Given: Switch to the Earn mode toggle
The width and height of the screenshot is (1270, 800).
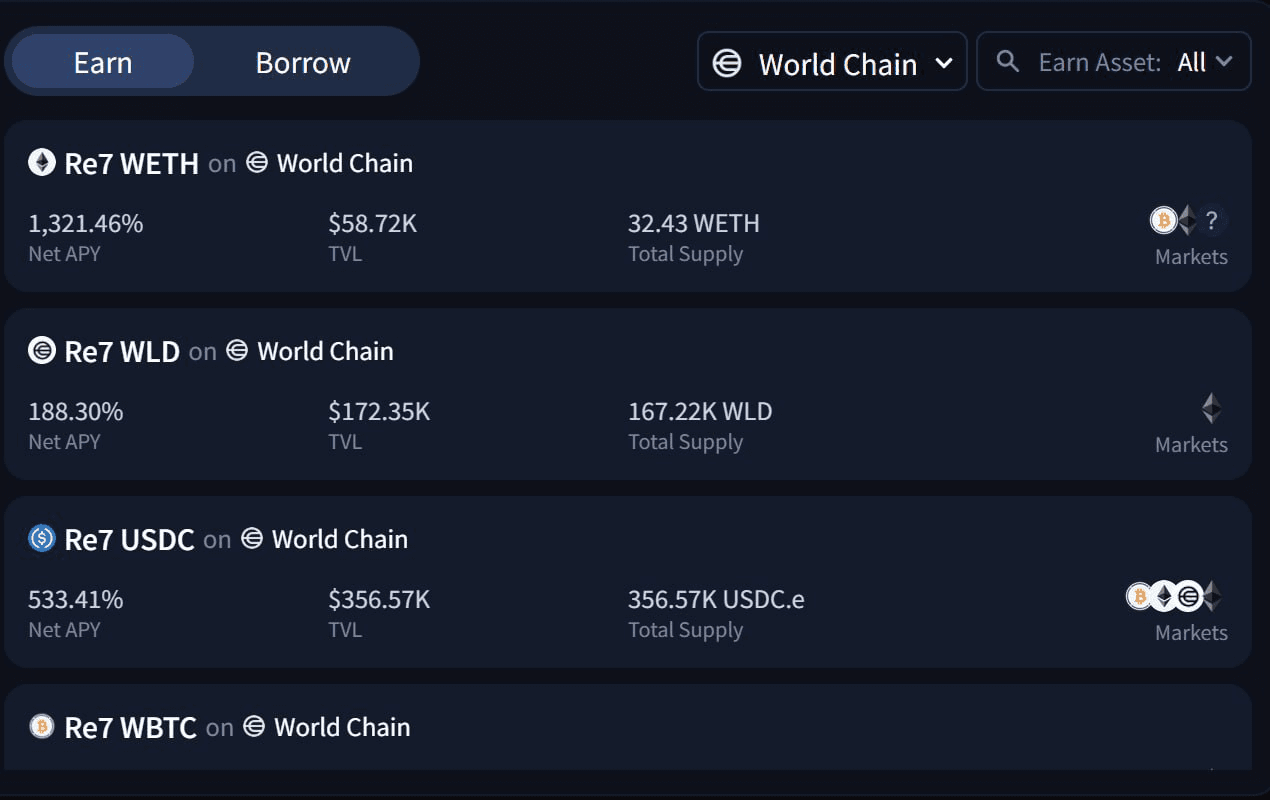Looking at the screenshot, I should coord(103,62).
